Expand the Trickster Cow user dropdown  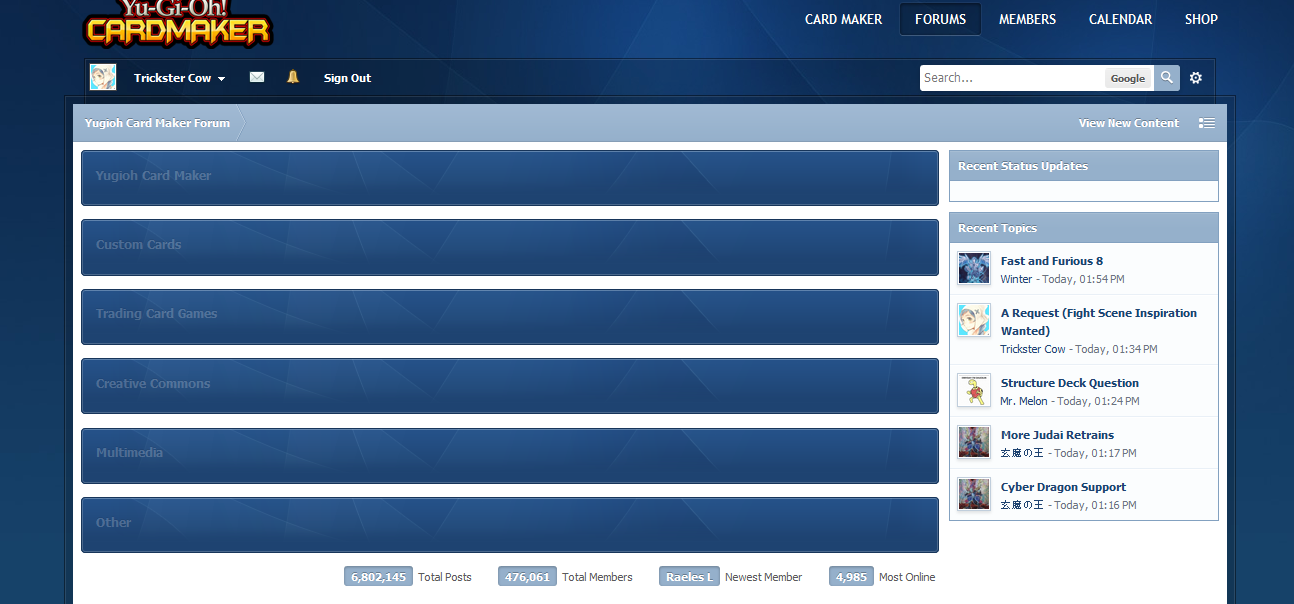tap(180, 78)
